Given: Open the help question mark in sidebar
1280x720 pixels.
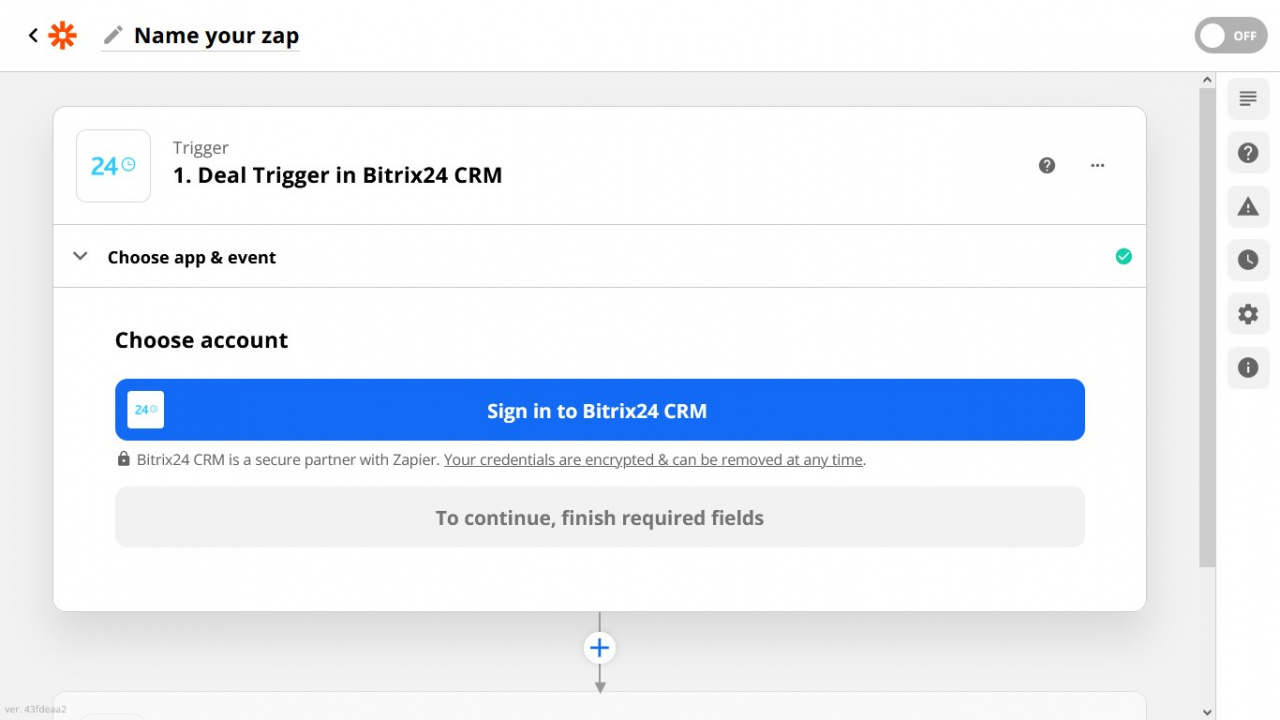Looking at the screenshot, I should 1248,153.
